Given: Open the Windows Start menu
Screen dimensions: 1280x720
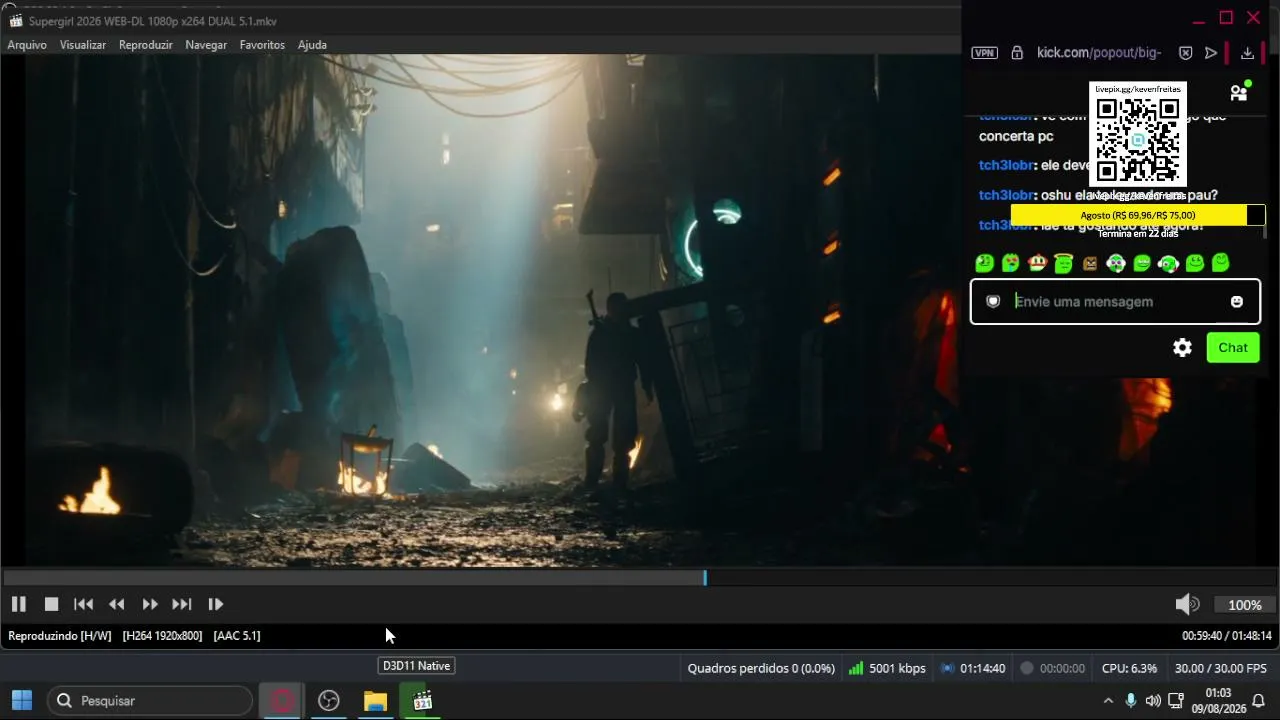Looking at the screenshot, I should (x=22, y=700).
